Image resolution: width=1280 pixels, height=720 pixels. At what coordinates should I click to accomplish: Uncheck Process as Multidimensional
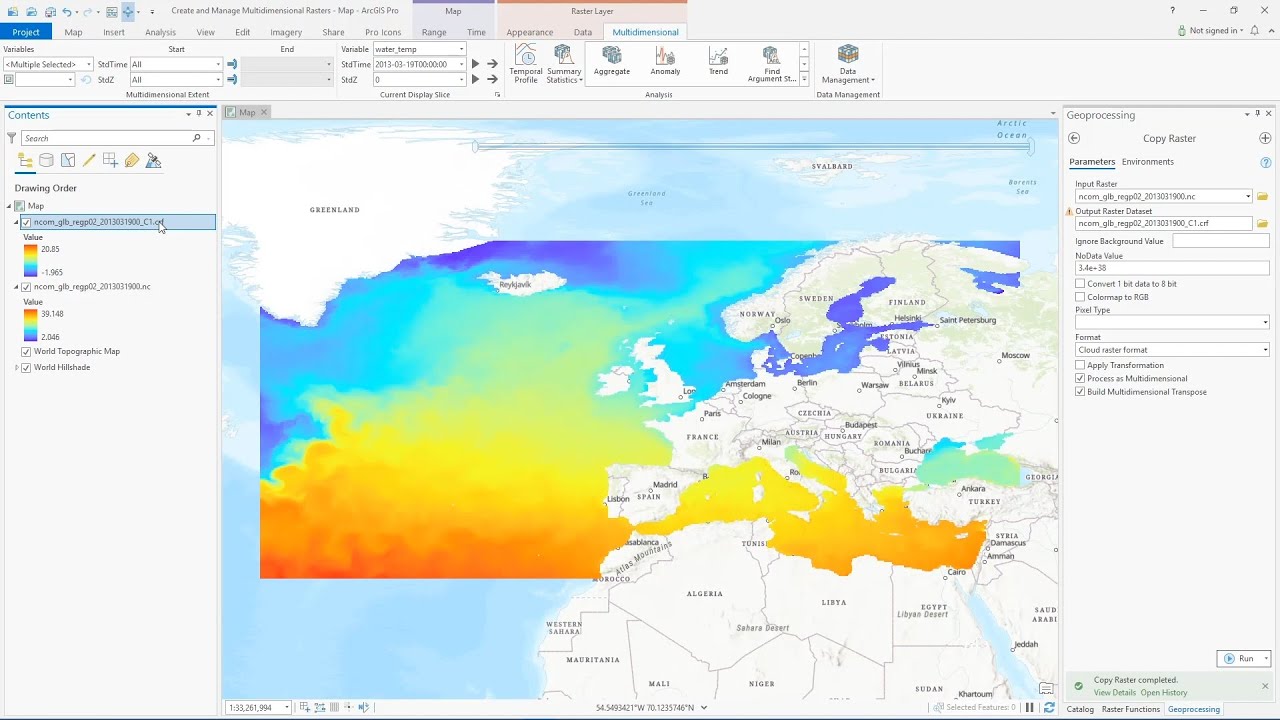click(x=1080, y=378)
